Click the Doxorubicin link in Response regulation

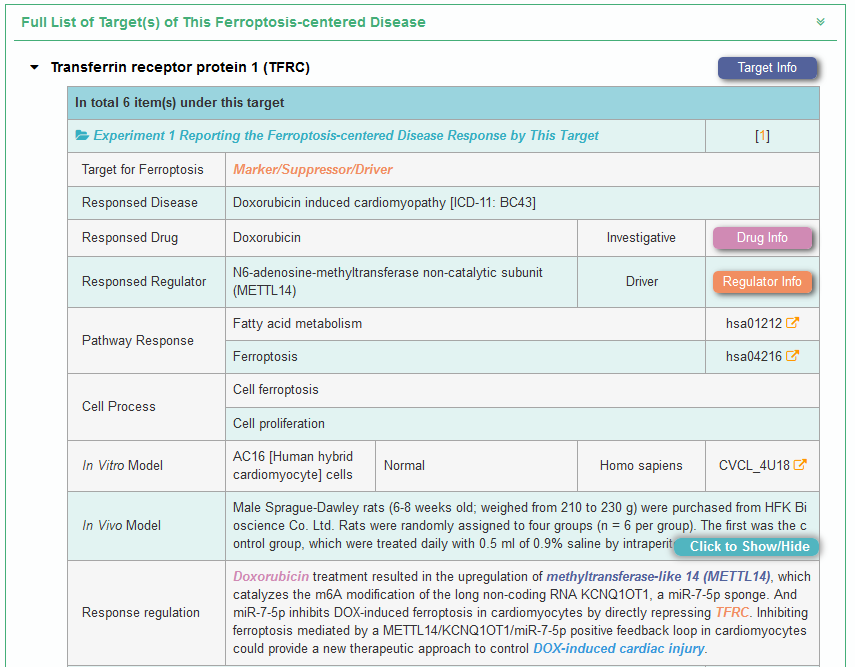(271, 577)
